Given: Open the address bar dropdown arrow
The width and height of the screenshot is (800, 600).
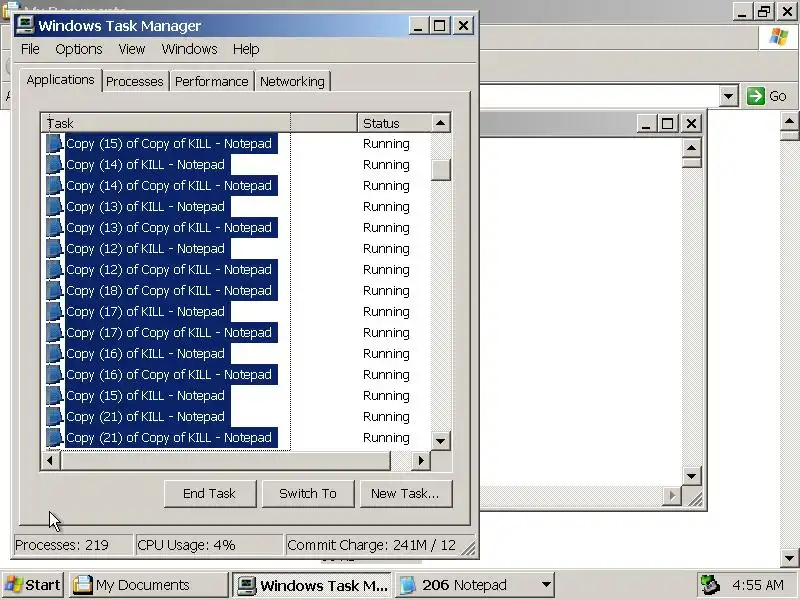Looking at the screenshot, I should coord(729,96).
